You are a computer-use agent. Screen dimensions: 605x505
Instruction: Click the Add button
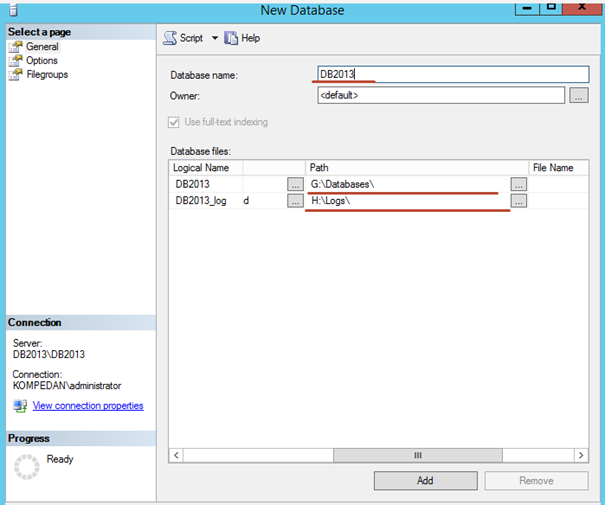[x=425, y=481]
